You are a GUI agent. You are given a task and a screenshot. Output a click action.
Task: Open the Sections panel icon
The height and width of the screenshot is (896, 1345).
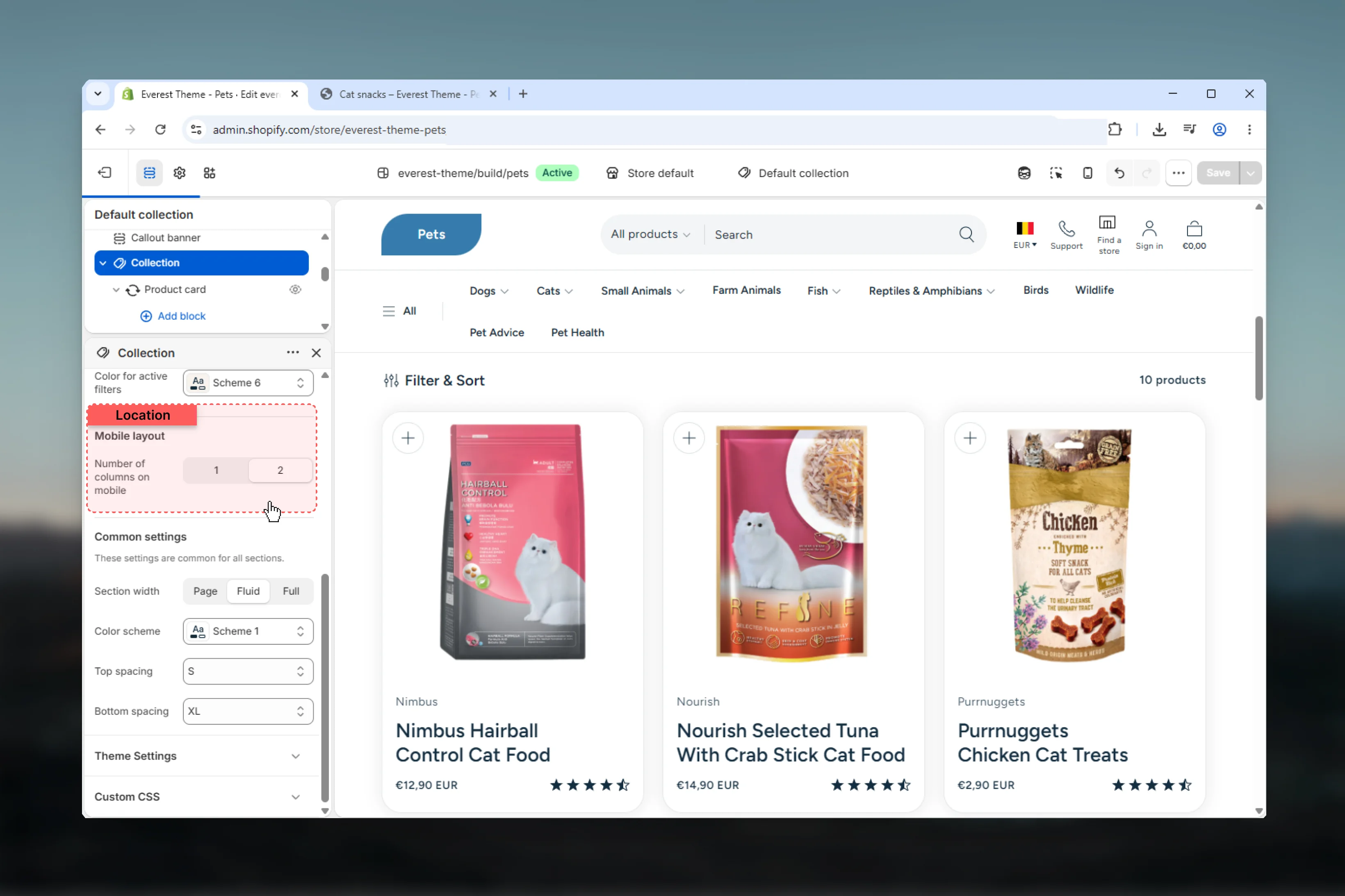[149, 173]
